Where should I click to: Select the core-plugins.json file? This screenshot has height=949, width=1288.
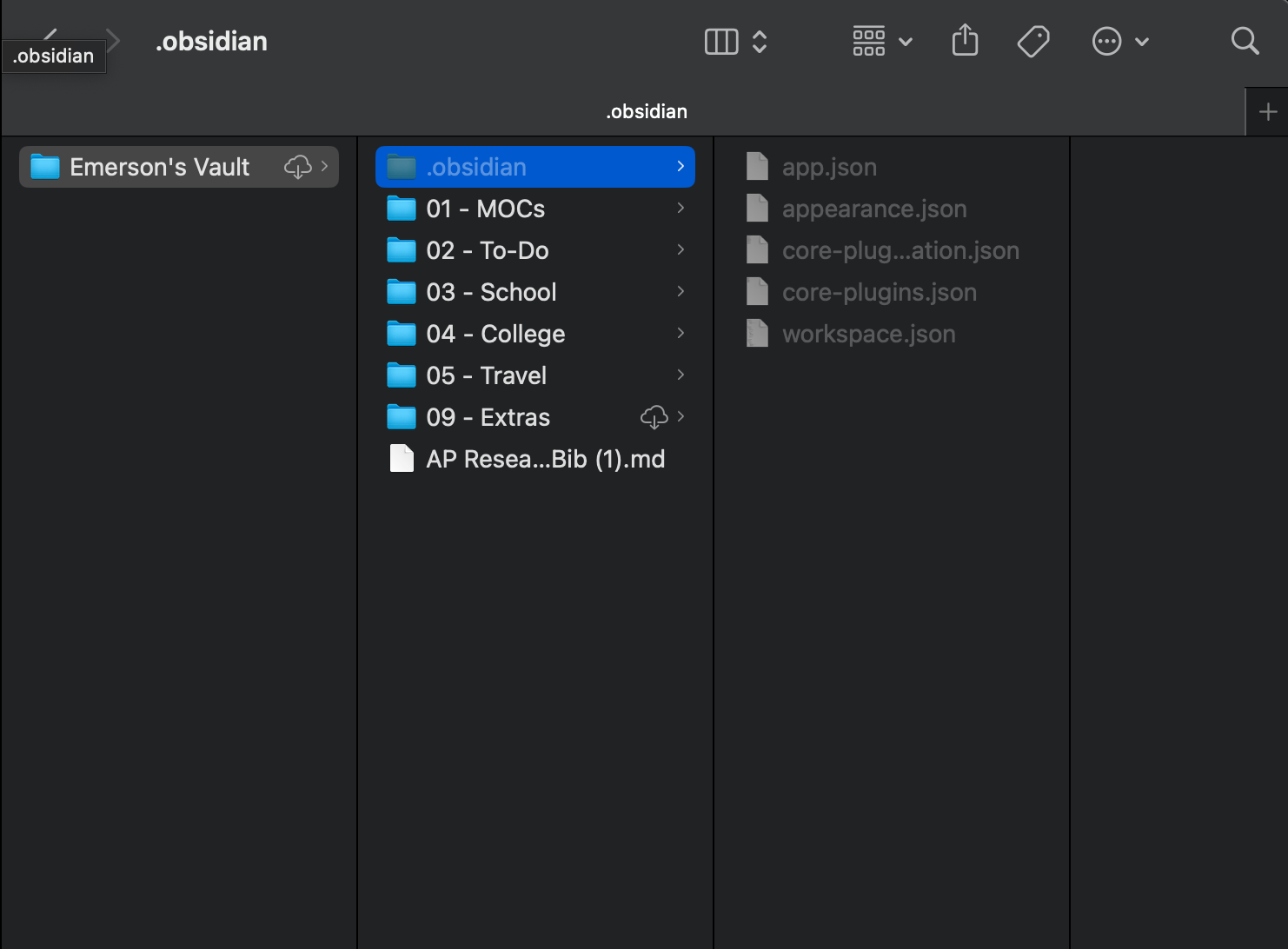pyautogui.click(x=879, y=292)
